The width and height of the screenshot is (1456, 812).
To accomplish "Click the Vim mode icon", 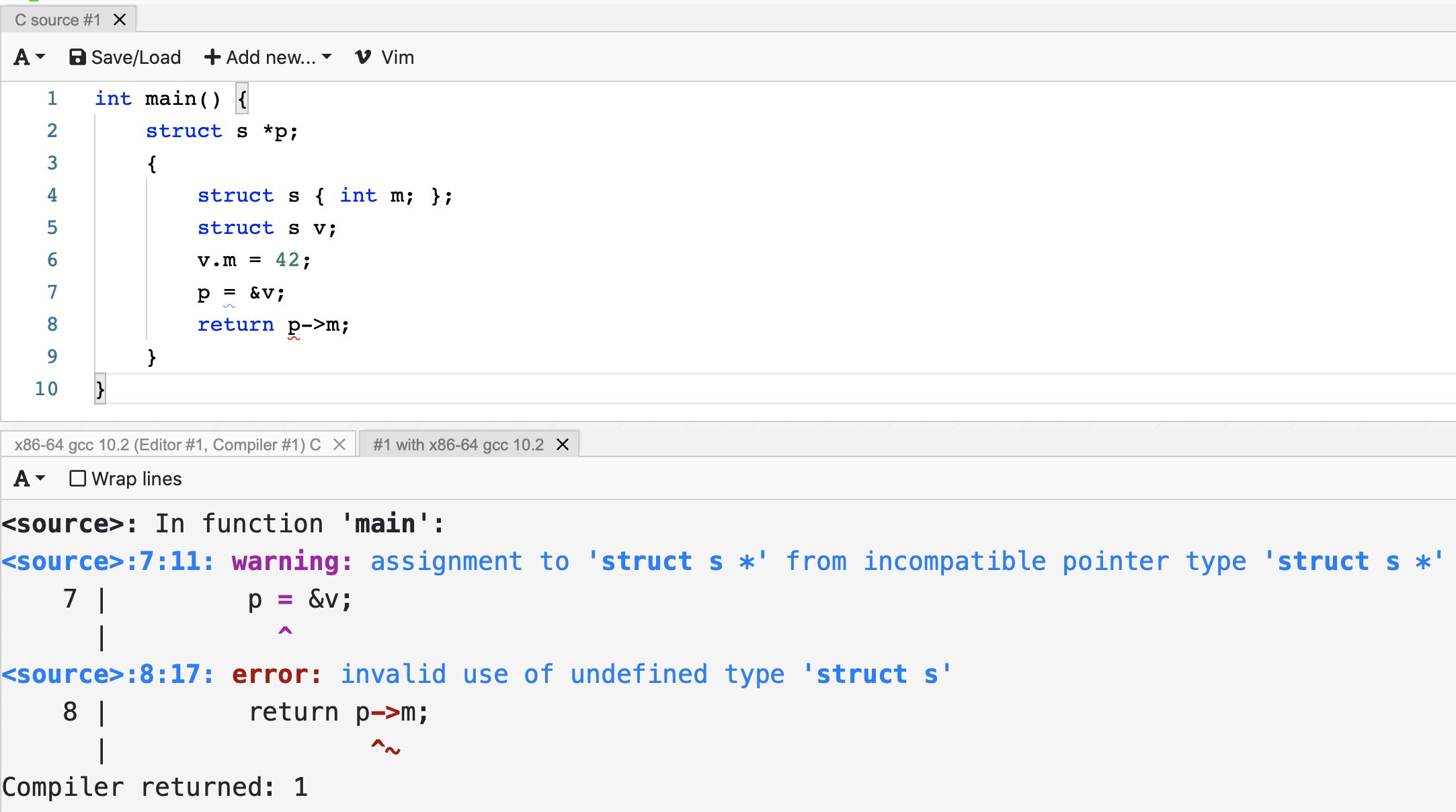I will point(363,58).
